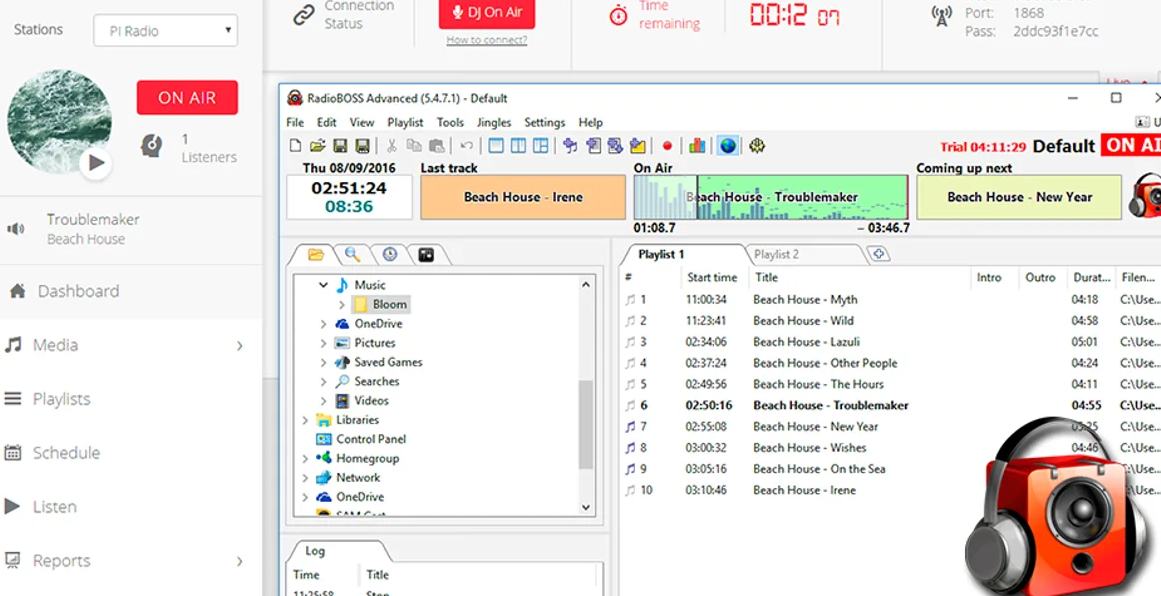Screen dimensions: 1161x596
Task: Open the How to connect link
Action: [486, 40]
